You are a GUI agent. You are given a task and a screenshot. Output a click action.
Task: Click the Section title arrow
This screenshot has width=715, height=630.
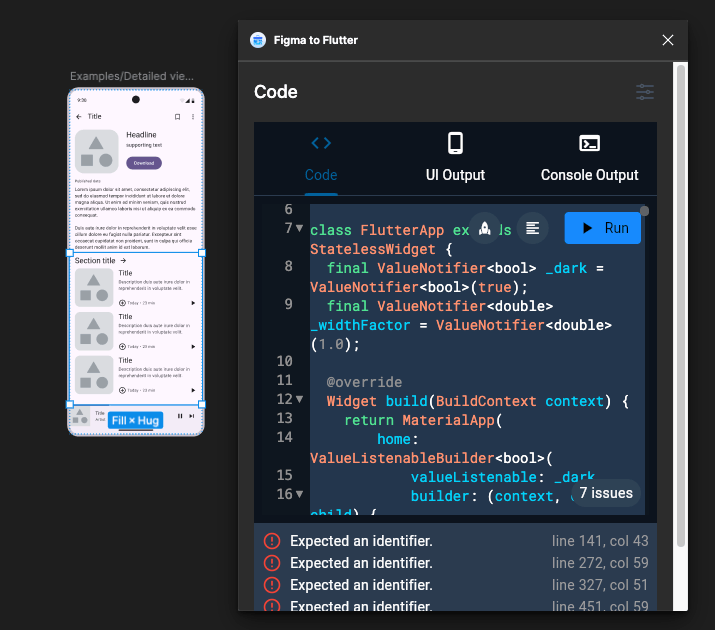click(123, 261)
